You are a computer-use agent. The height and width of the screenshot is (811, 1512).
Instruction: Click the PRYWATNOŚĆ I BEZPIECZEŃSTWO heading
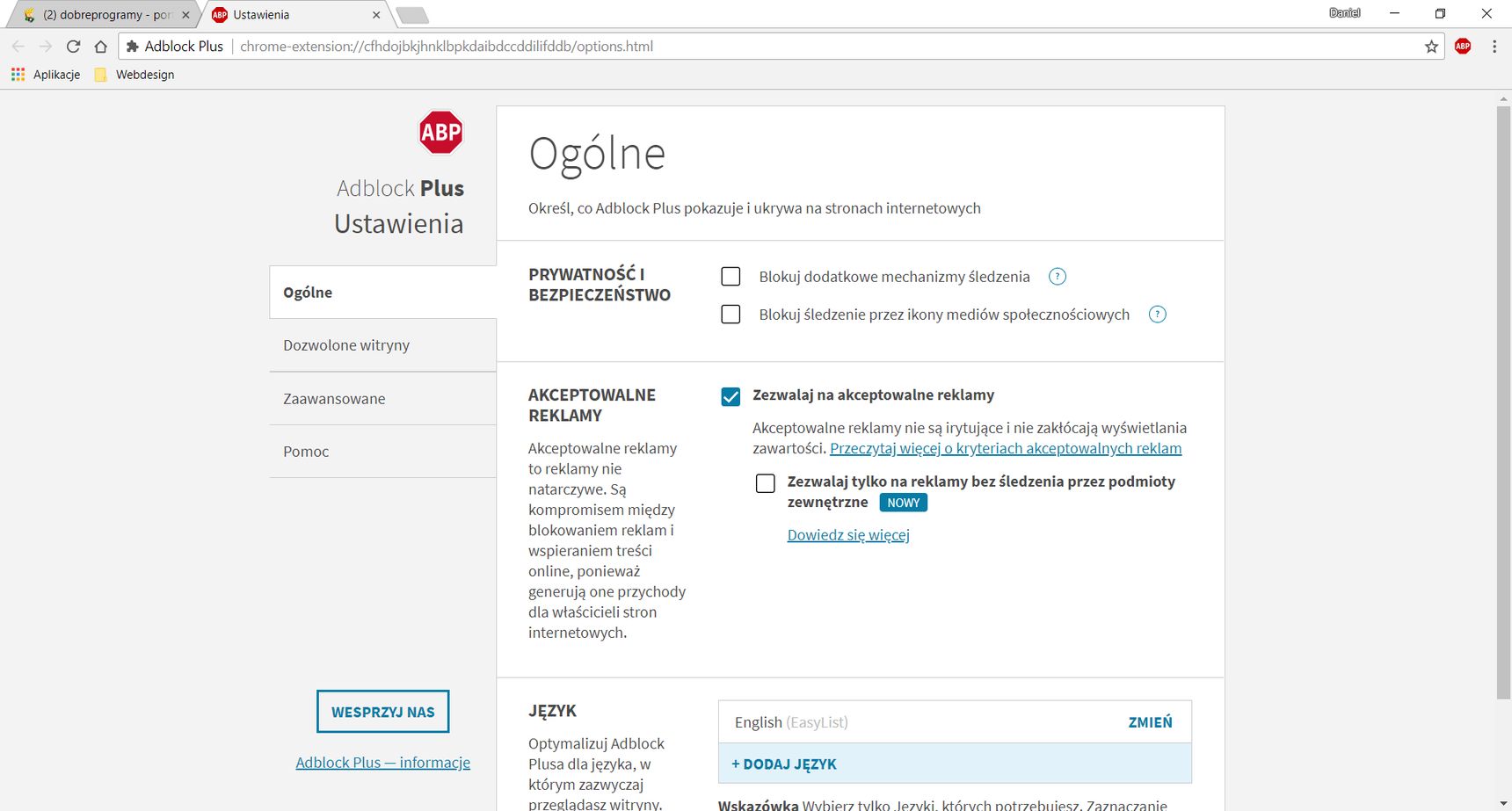click(600, 285)
